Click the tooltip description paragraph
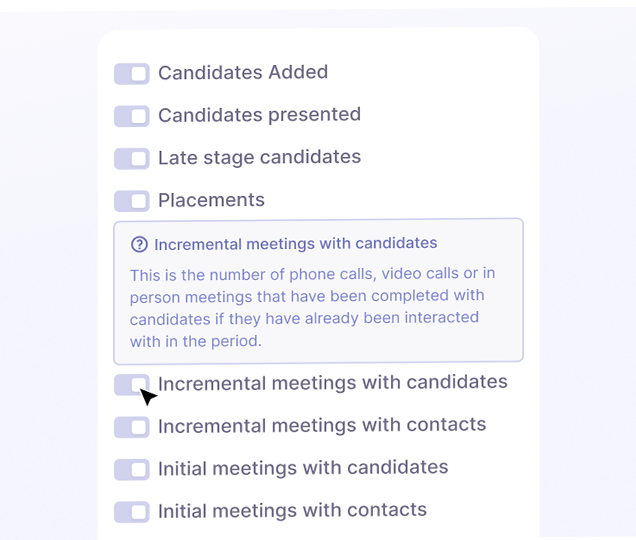Screen dimensions: 636x540 [312, 307]
